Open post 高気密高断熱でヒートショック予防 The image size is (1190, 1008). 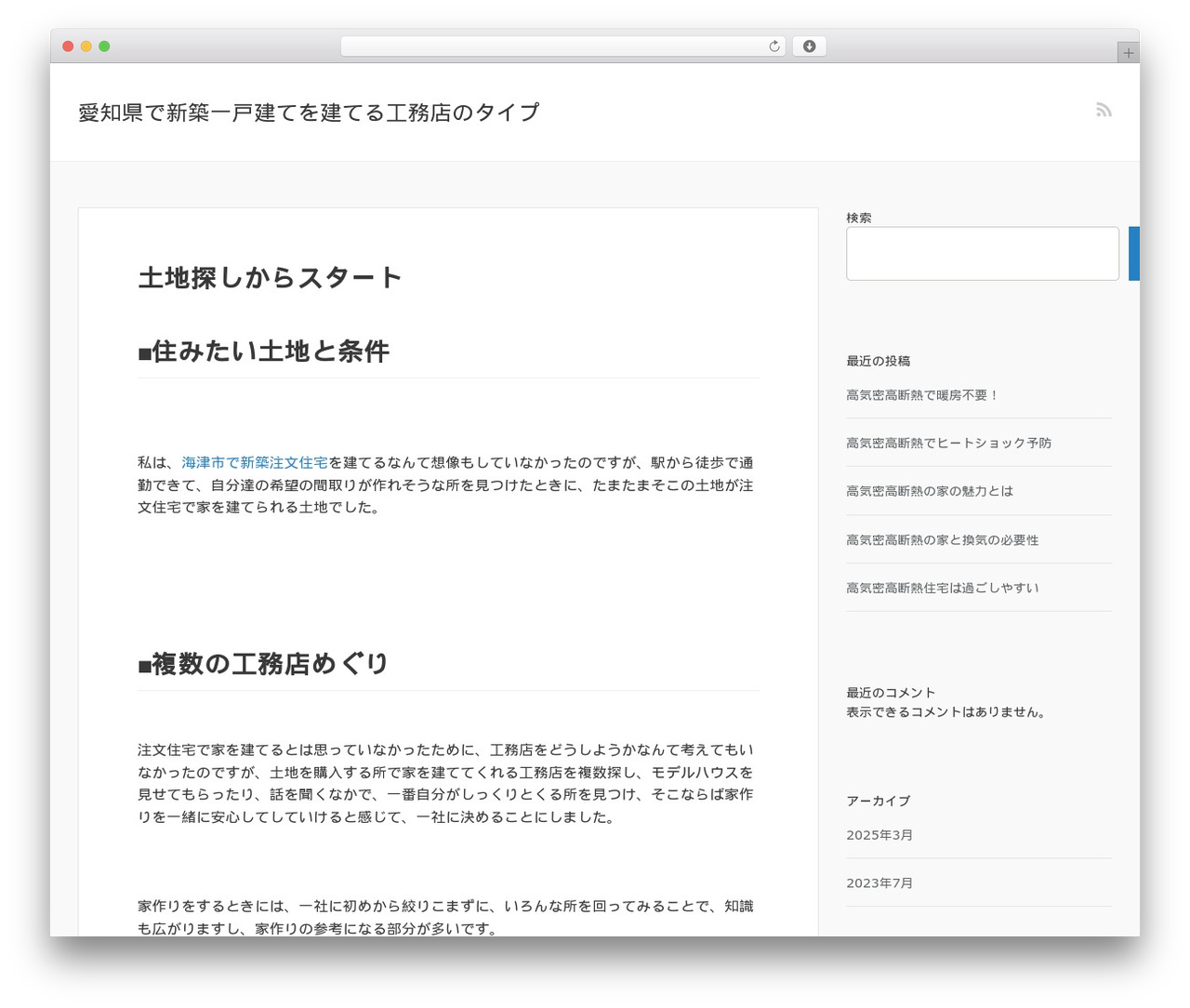pos(949,444)
